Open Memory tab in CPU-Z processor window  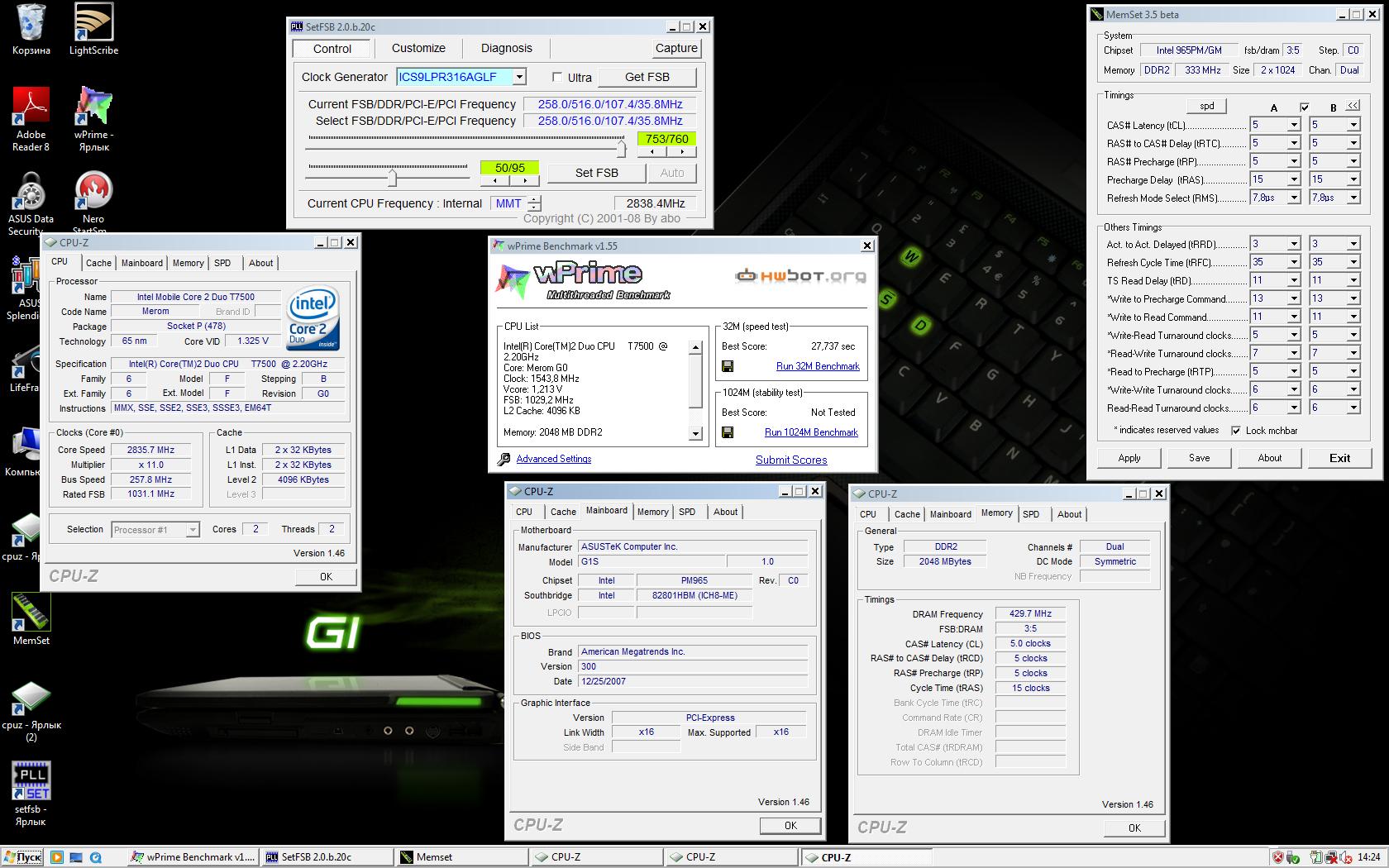pyautogui.click(x=189, y=263)
